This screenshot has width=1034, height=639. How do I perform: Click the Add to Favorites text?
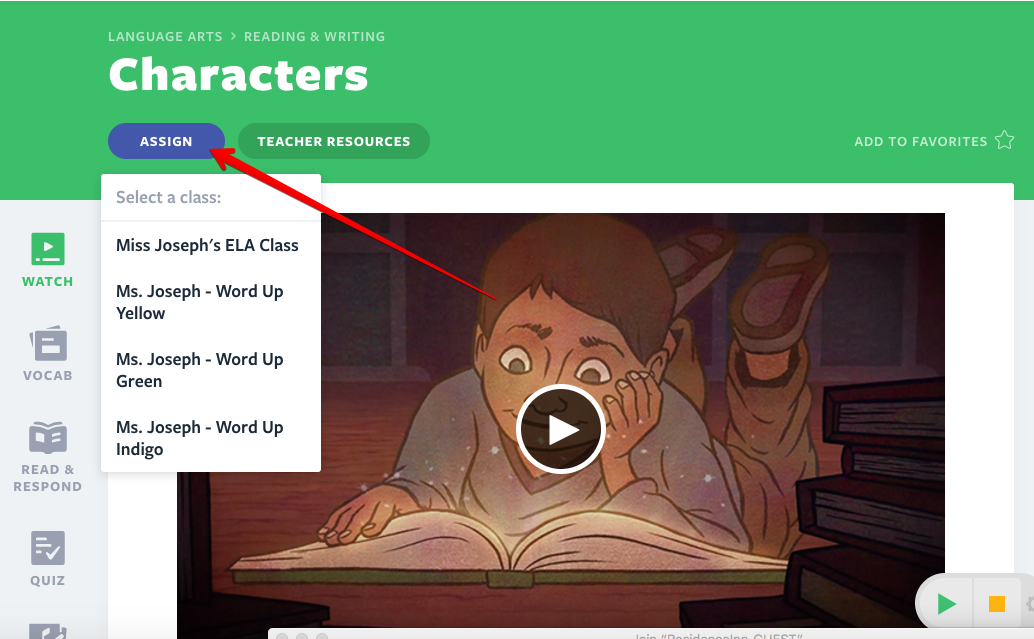click(921, 141)
